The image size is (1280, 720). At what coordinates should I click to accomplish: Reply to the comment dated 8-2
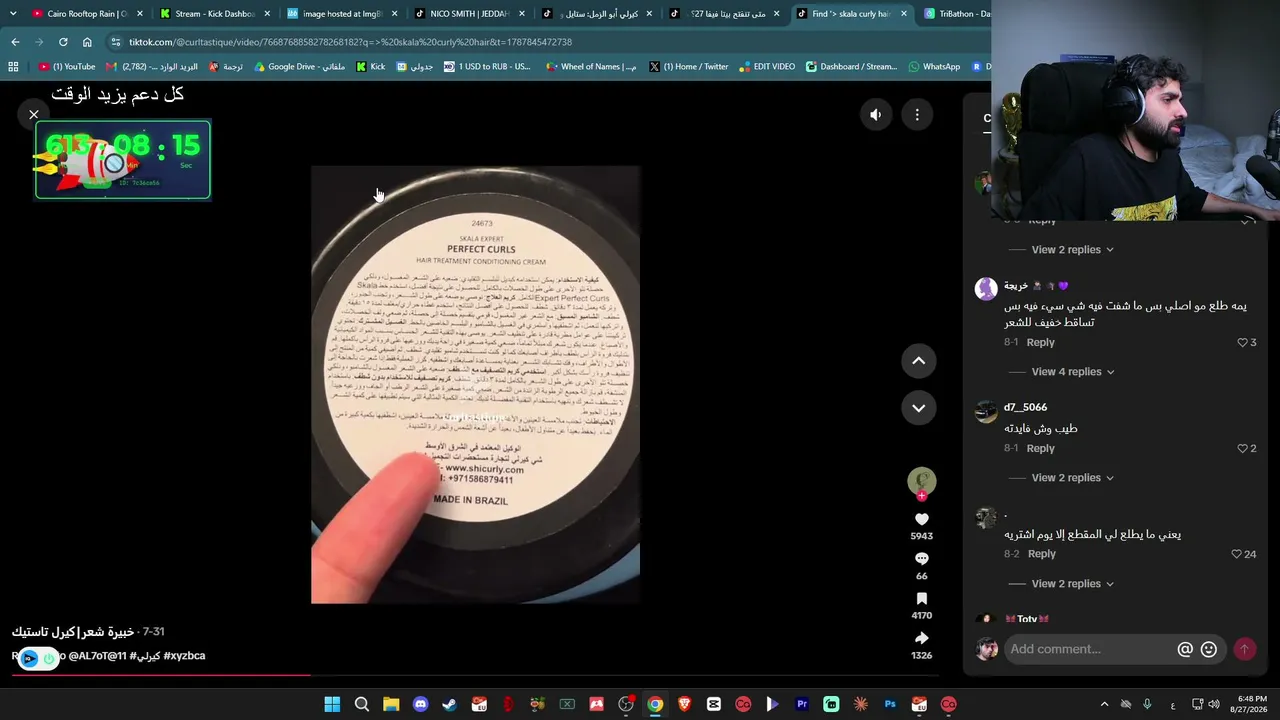click(1041, 554)
